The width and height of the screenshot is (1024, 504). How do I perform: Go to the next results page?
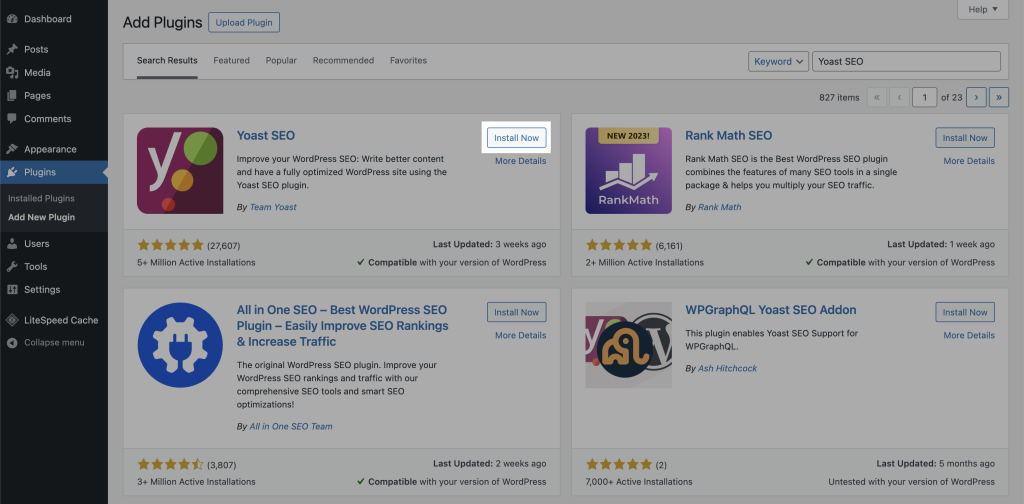click(x=975, y=97)
